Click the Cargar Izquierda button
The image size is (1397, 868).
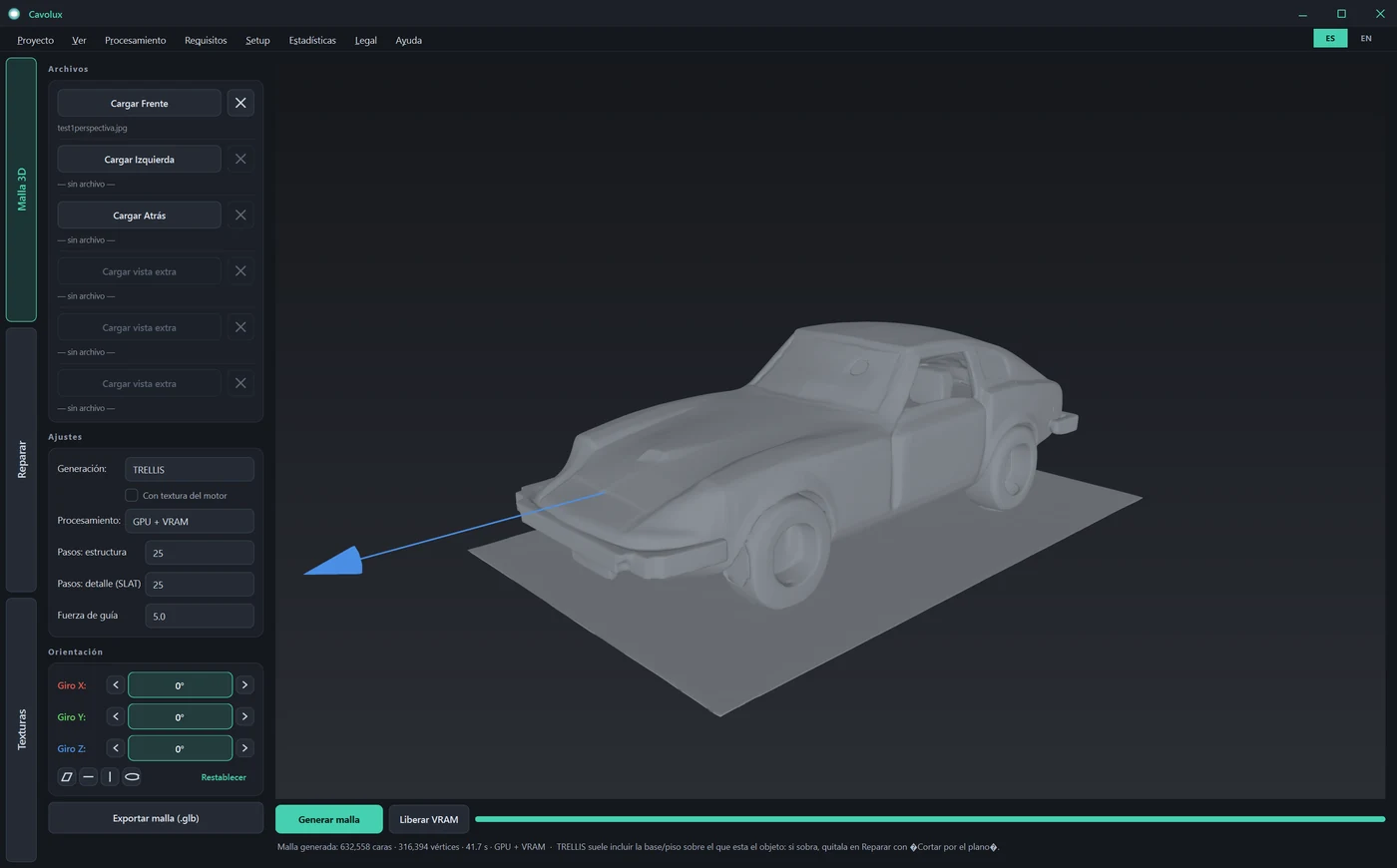click(x=139, y=159)
